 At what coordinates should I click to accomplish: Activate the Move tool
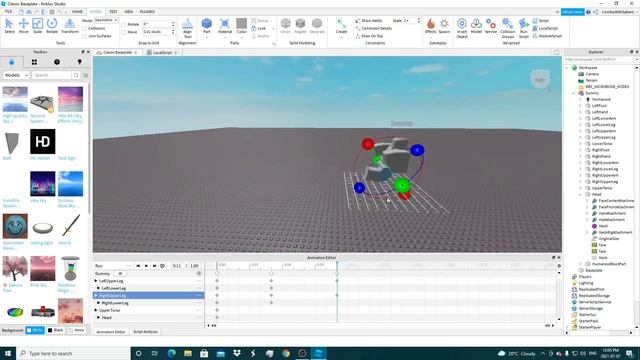[23, 26]
